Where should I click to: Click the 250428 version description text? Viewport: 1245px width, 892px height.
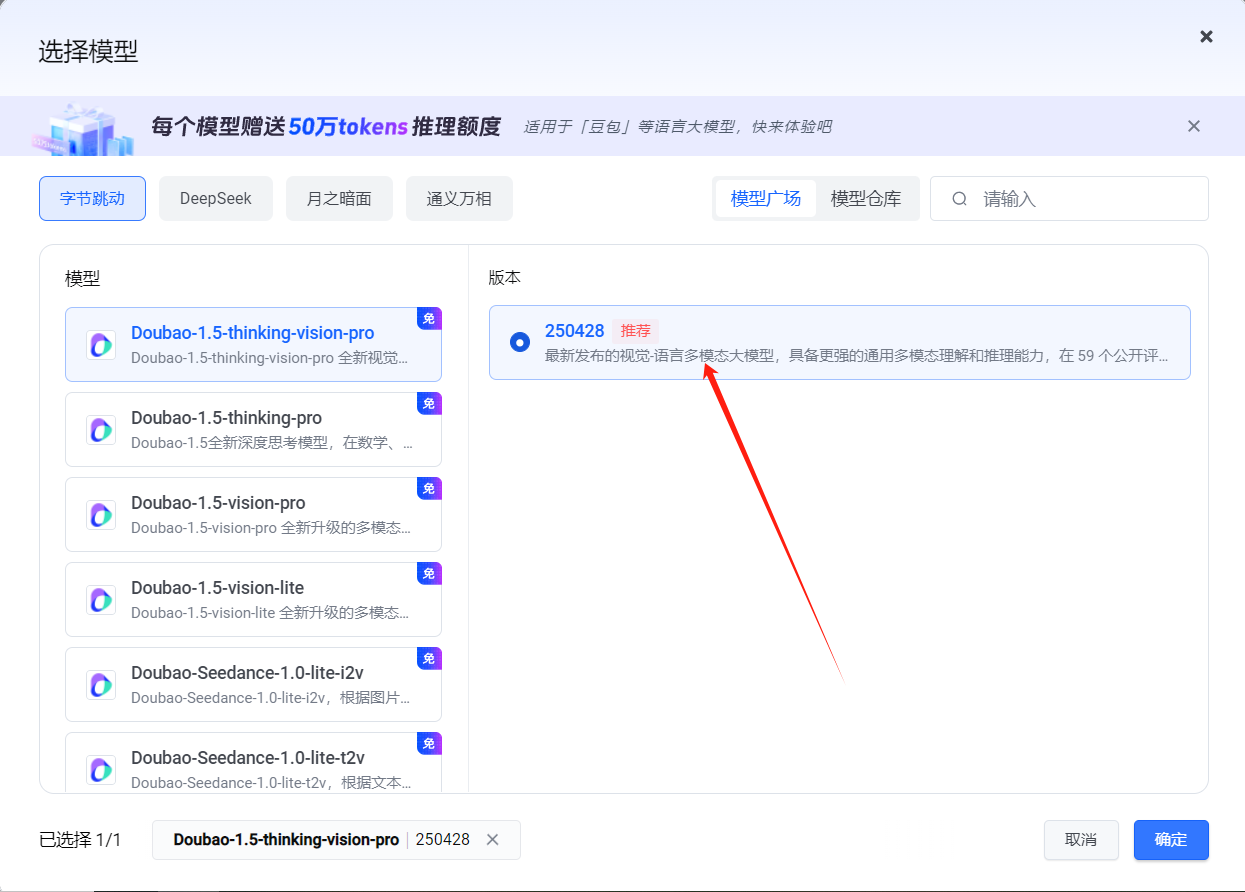click(x=856, y=356)
